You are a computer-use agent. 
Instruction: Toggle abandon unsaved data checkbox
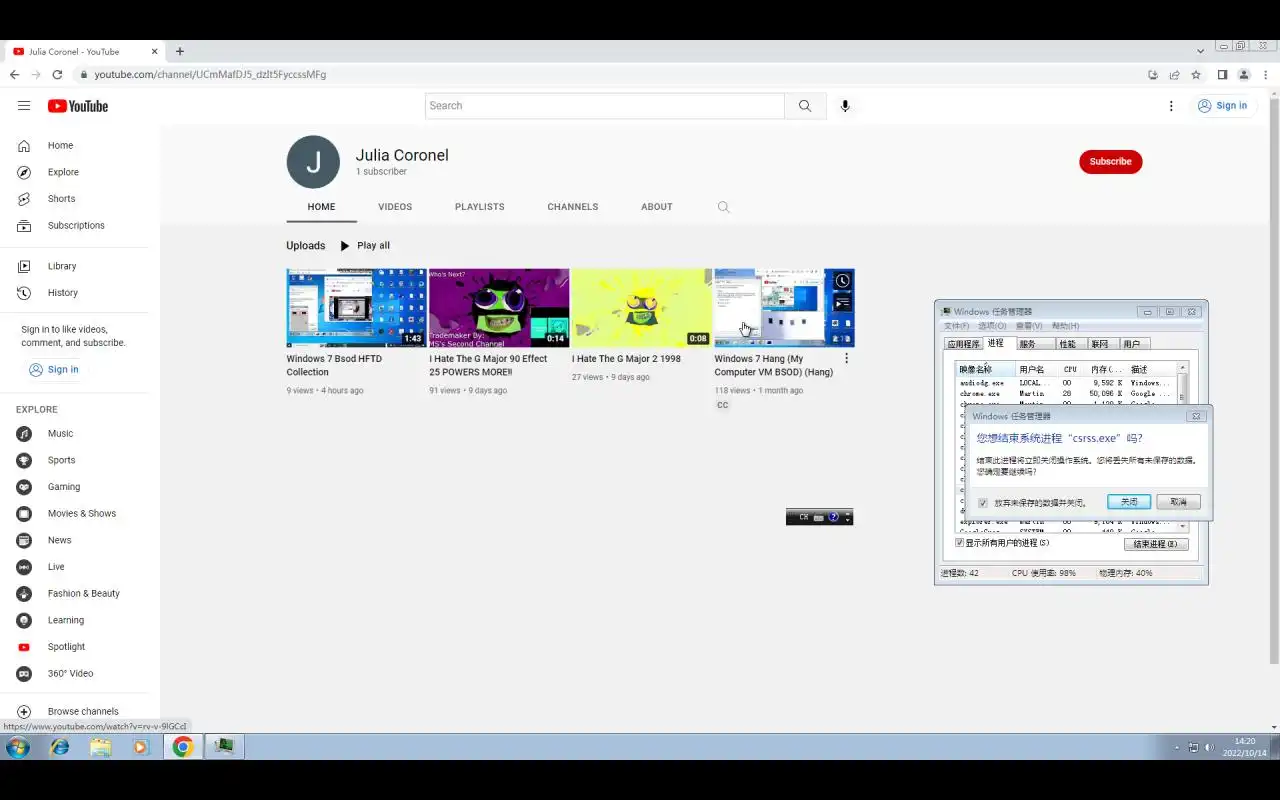[x=983, y=503]
